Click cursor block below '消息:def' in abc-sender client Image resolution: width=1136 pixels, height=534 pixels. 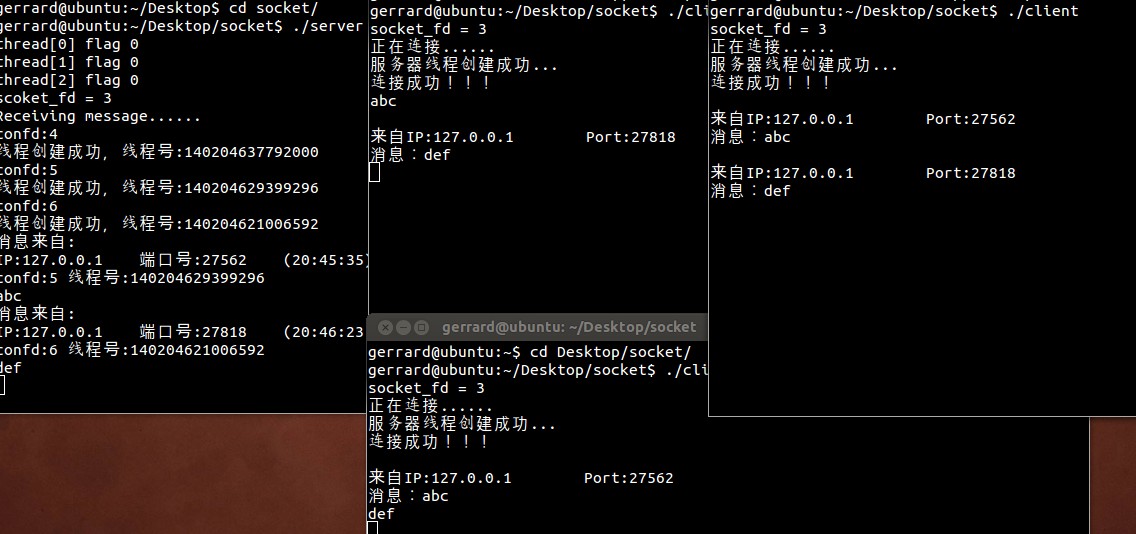(375, 172)
